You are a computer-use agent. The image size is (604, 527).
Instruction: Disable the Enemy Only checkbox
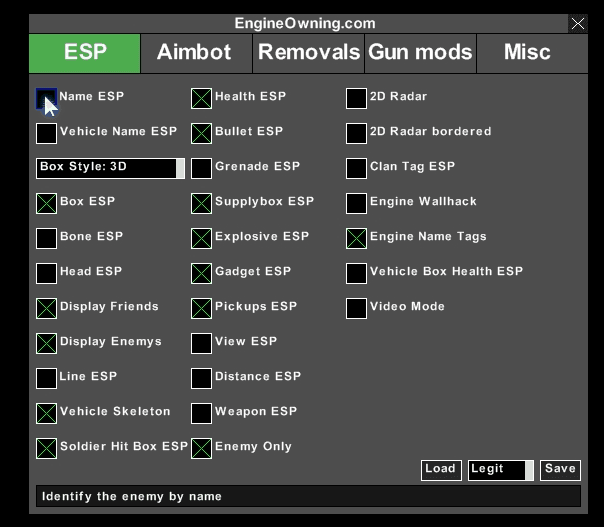202,448
